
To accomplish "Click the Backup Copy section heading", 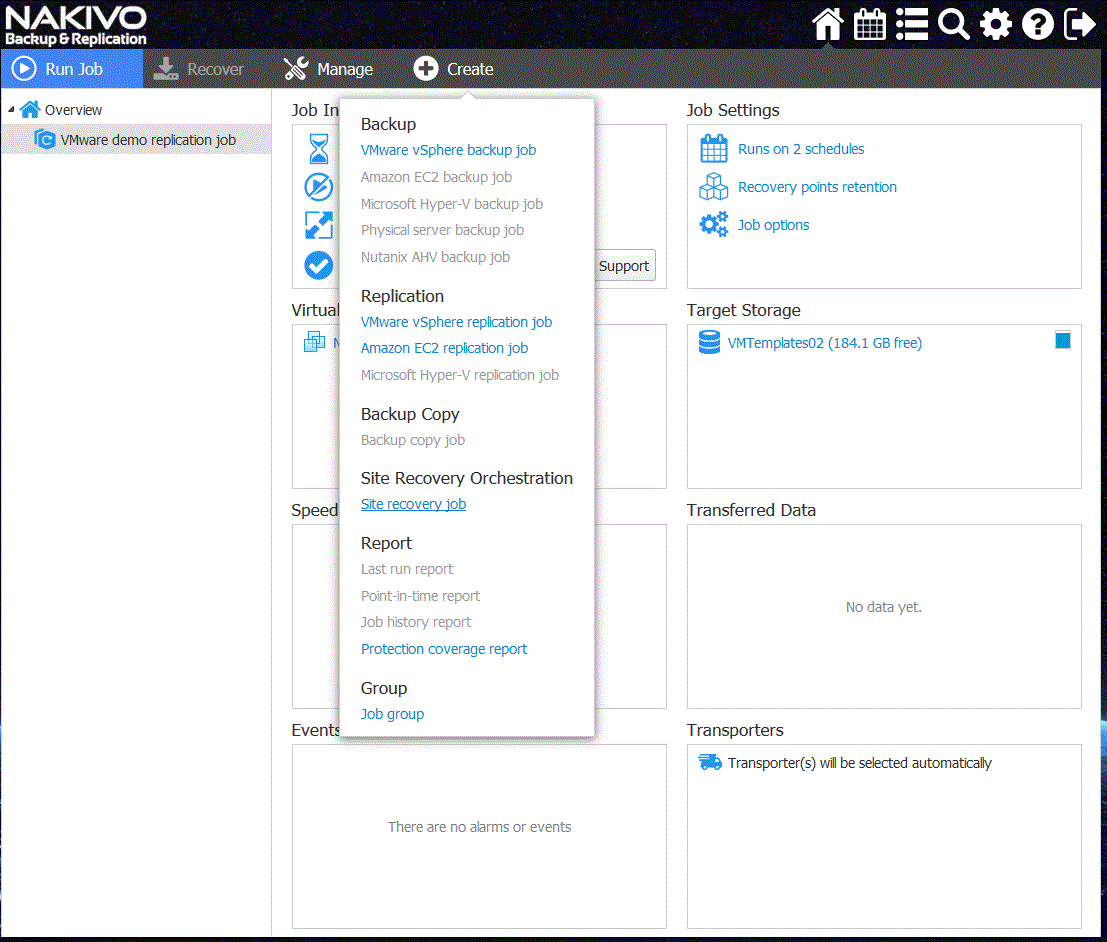I will (x=410, y=414).
